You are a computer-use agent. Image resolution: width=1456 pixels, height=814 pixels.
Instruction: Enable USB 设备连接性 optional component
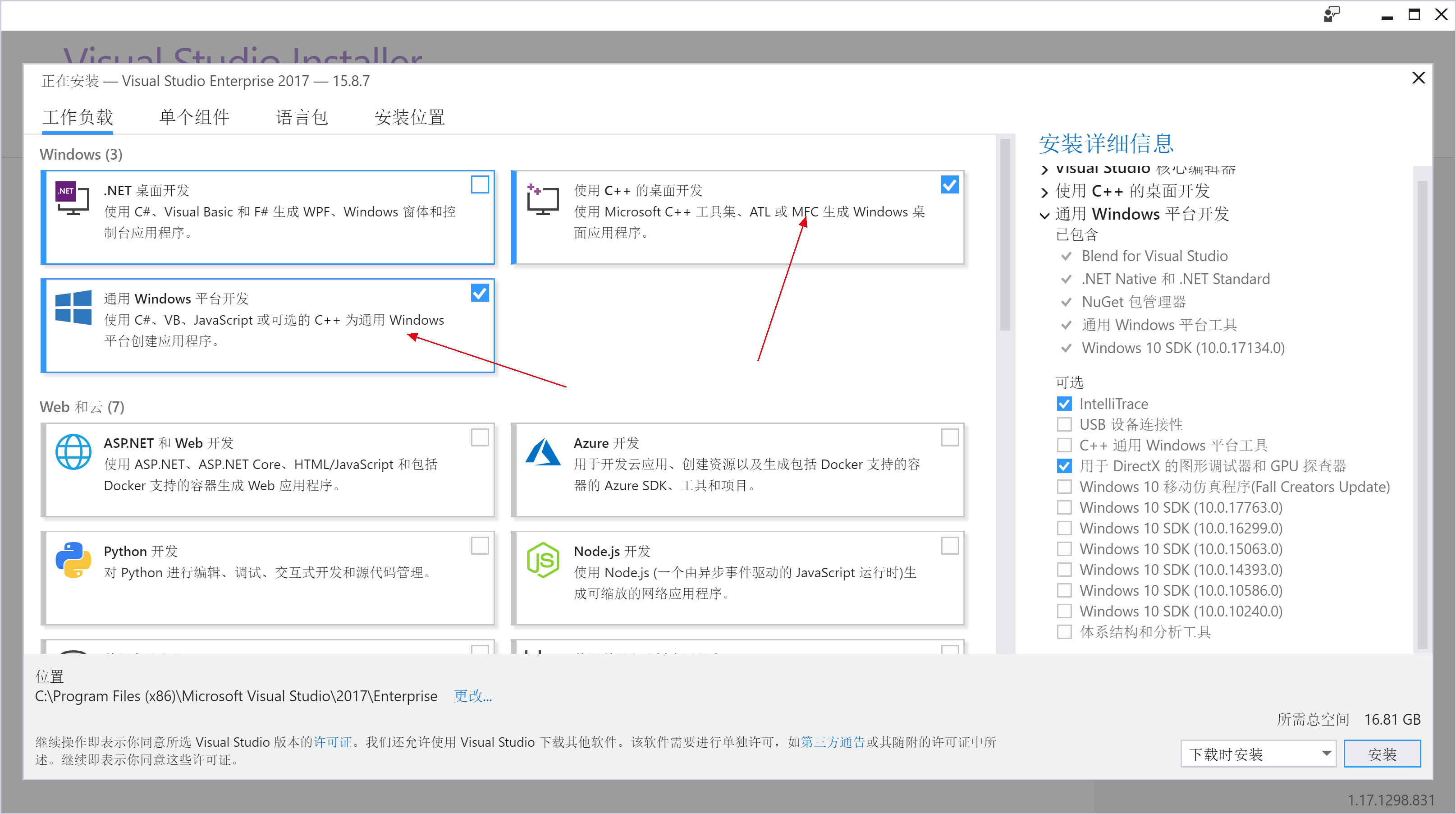[x=1064, y=424]
